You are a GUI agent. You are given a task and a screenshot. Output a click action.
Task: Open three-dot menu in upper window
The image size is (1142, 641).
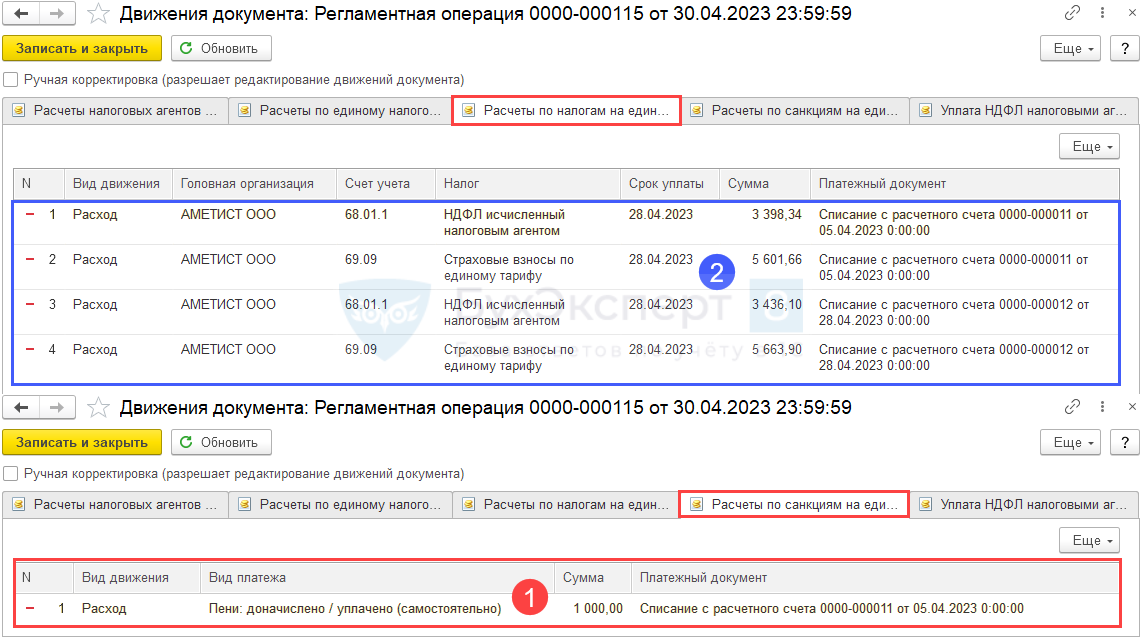(1102, 12)
